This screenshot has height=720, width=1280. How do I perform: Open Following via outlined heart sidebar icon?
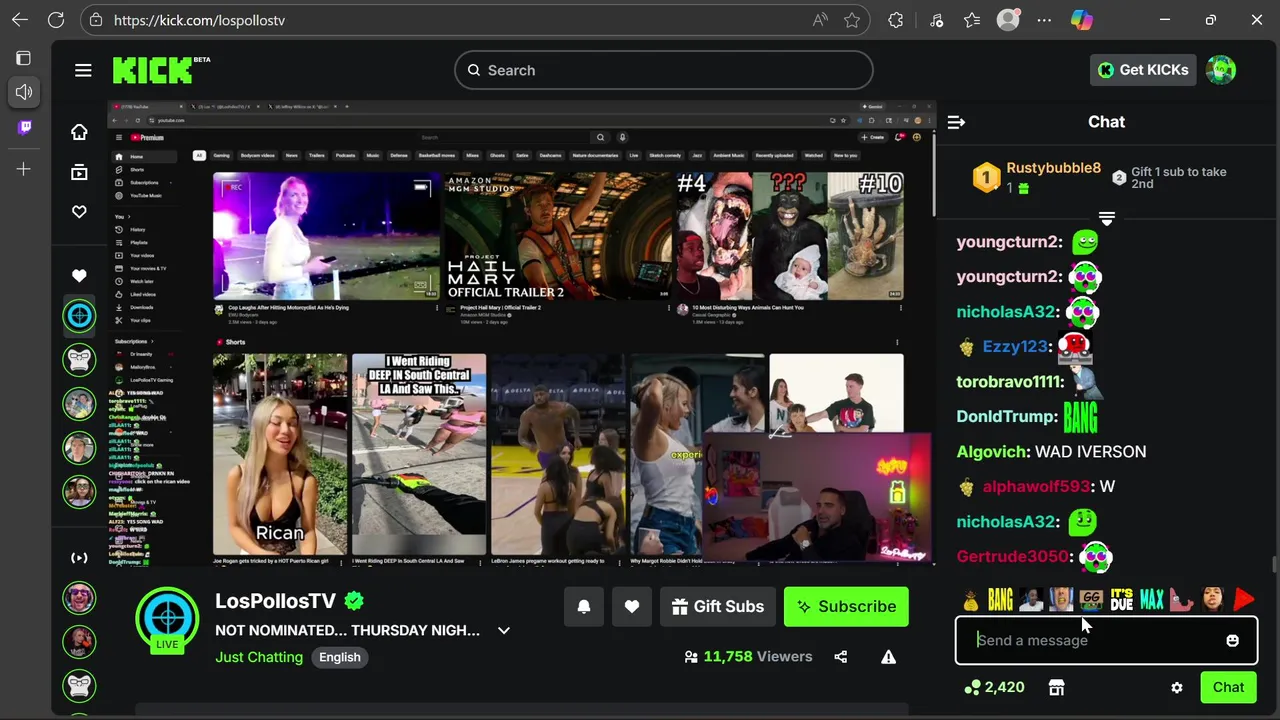[x=79, y=212]
